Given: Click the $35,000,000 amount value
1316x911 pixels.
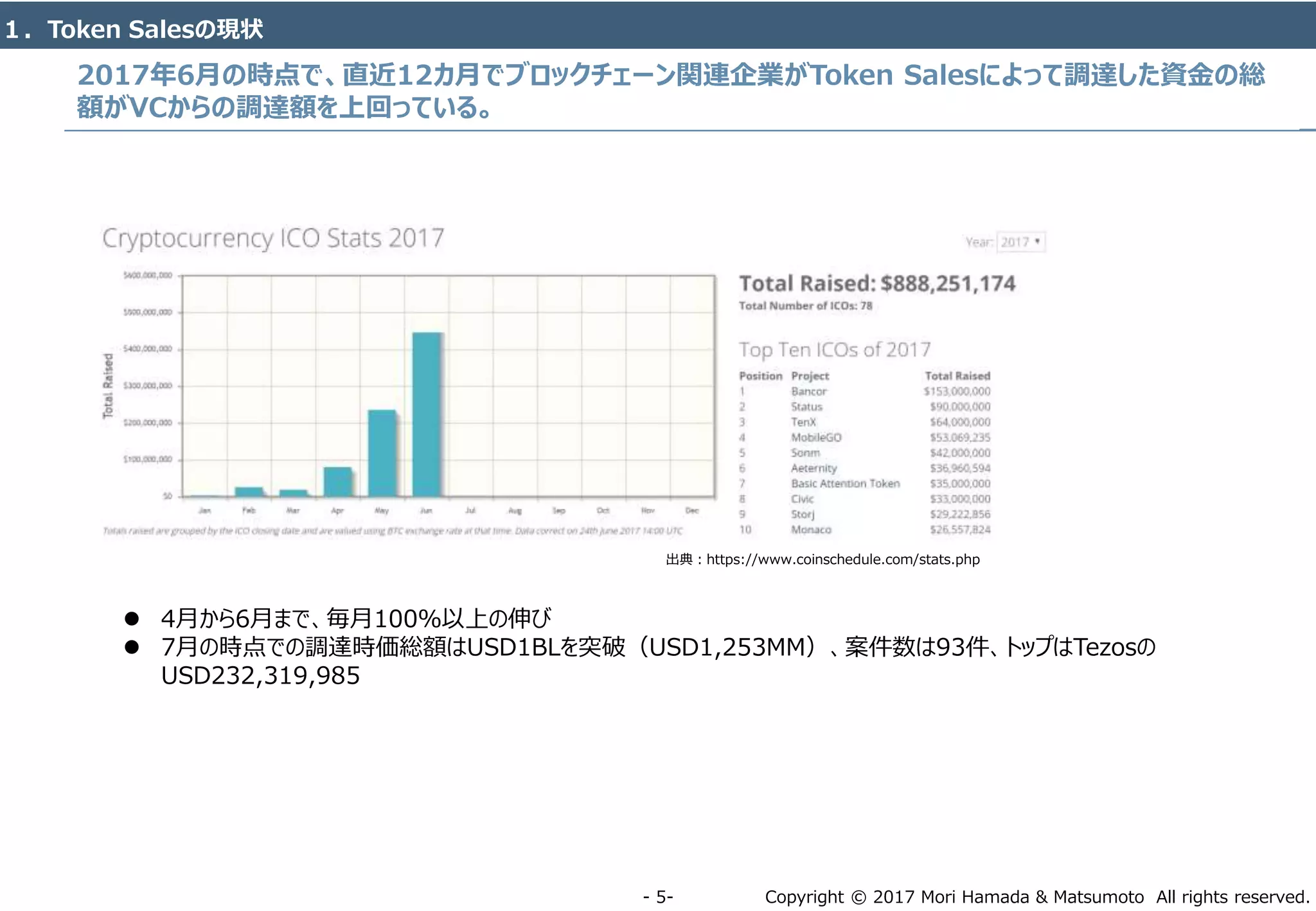Looking at the screenshot, I should [960, 484].
